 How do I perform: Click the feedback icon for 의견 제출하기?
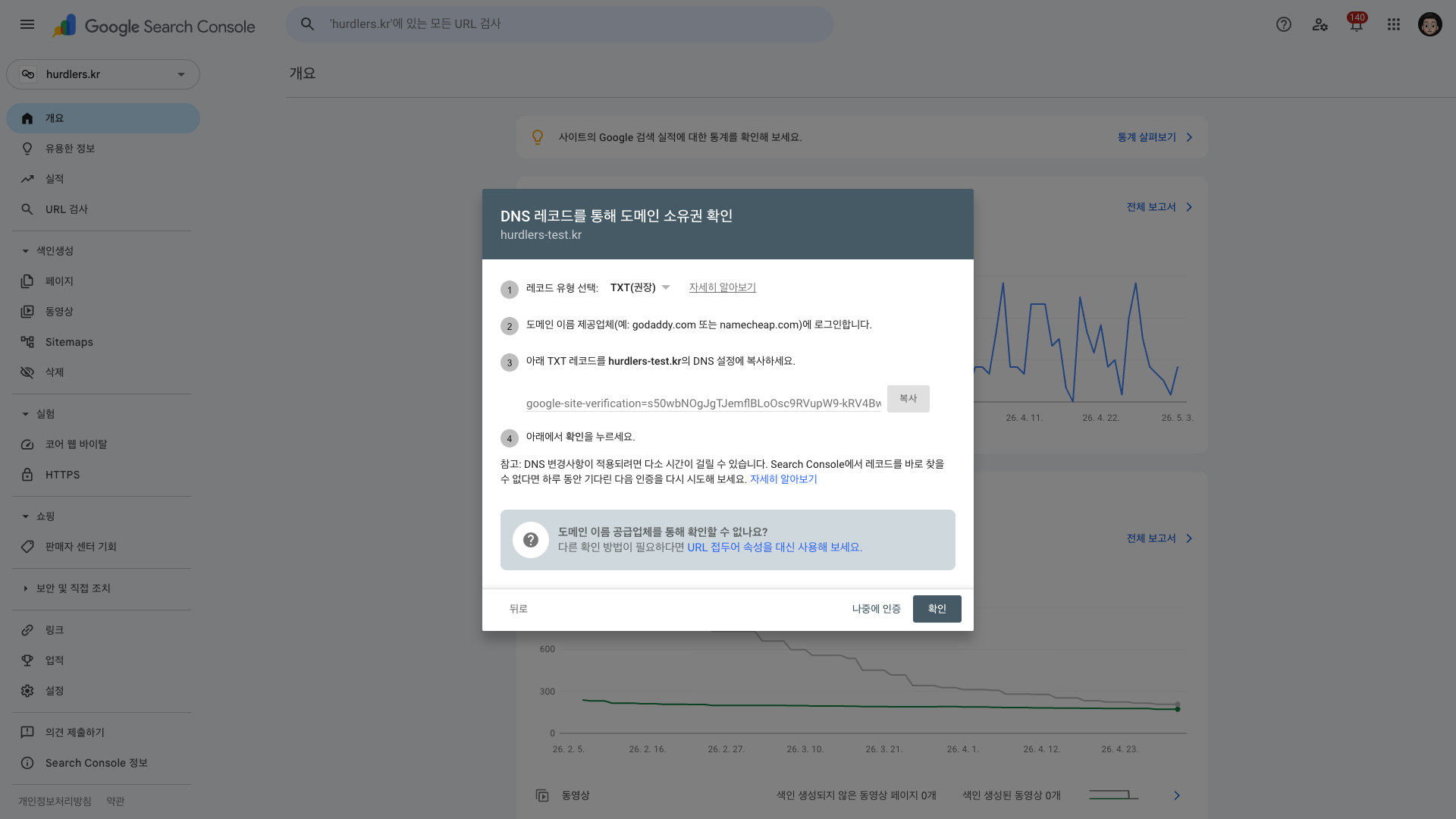click(x=27, y=733)
